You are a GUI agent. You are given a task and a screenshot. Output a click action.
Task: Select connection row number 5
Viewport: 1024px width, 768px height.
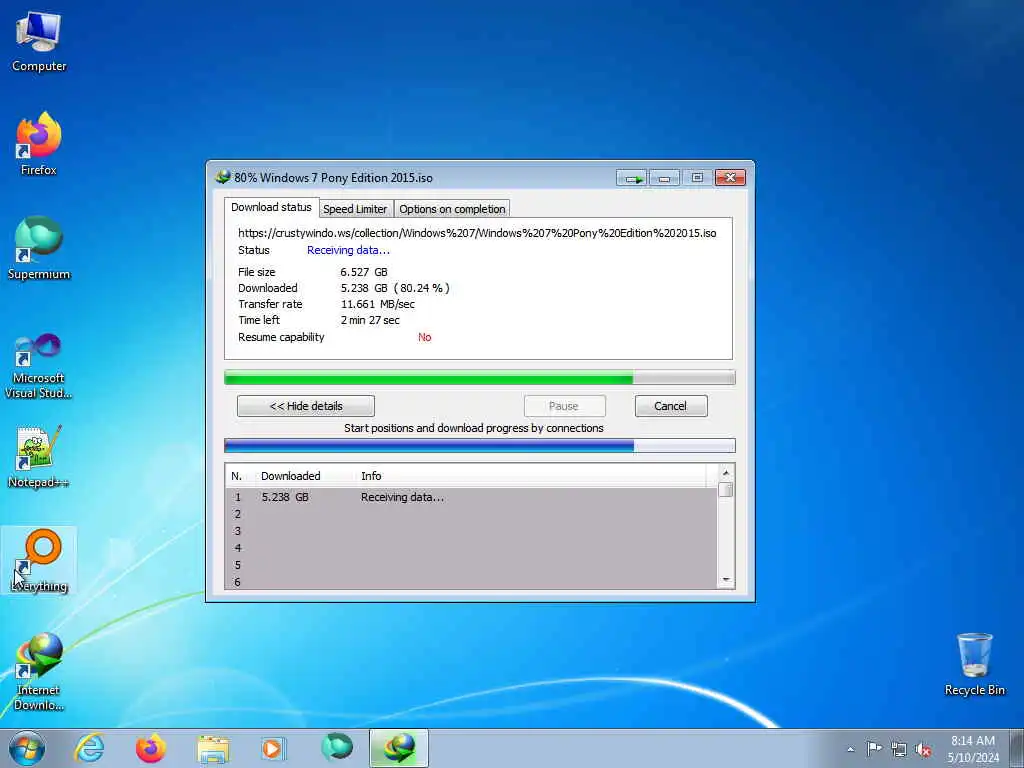point(472,565)
